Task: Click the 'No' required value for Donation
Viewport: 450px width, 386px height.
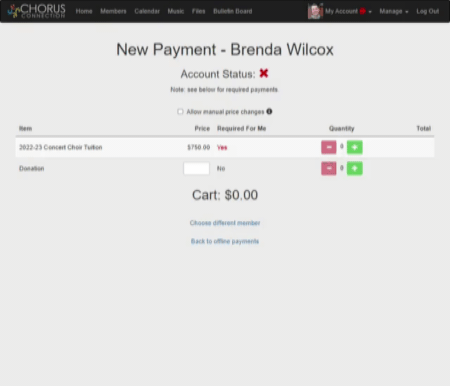Action: (221, 168)
